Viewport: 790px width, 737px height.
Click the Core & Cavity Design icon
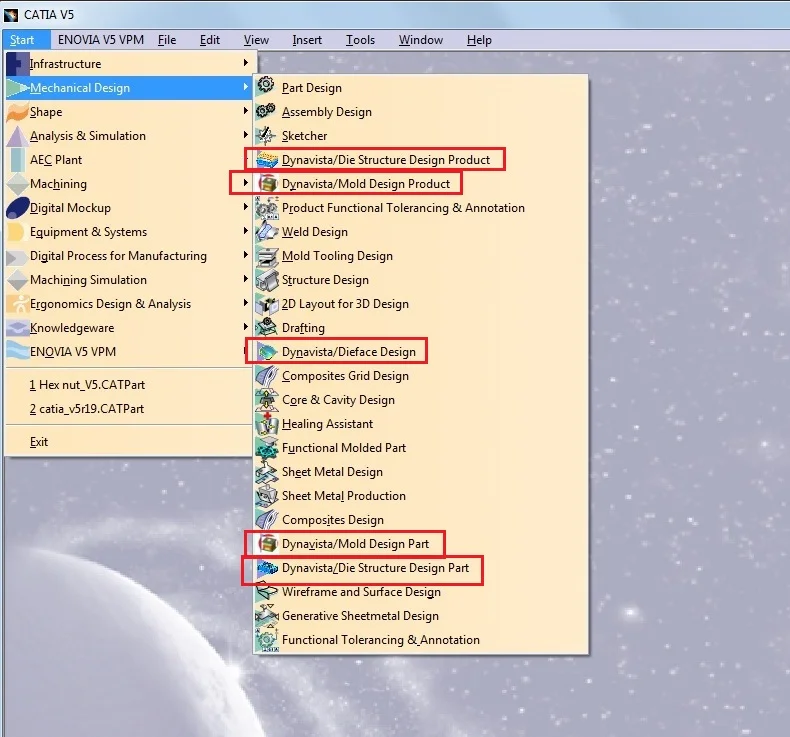click(267, 400)
